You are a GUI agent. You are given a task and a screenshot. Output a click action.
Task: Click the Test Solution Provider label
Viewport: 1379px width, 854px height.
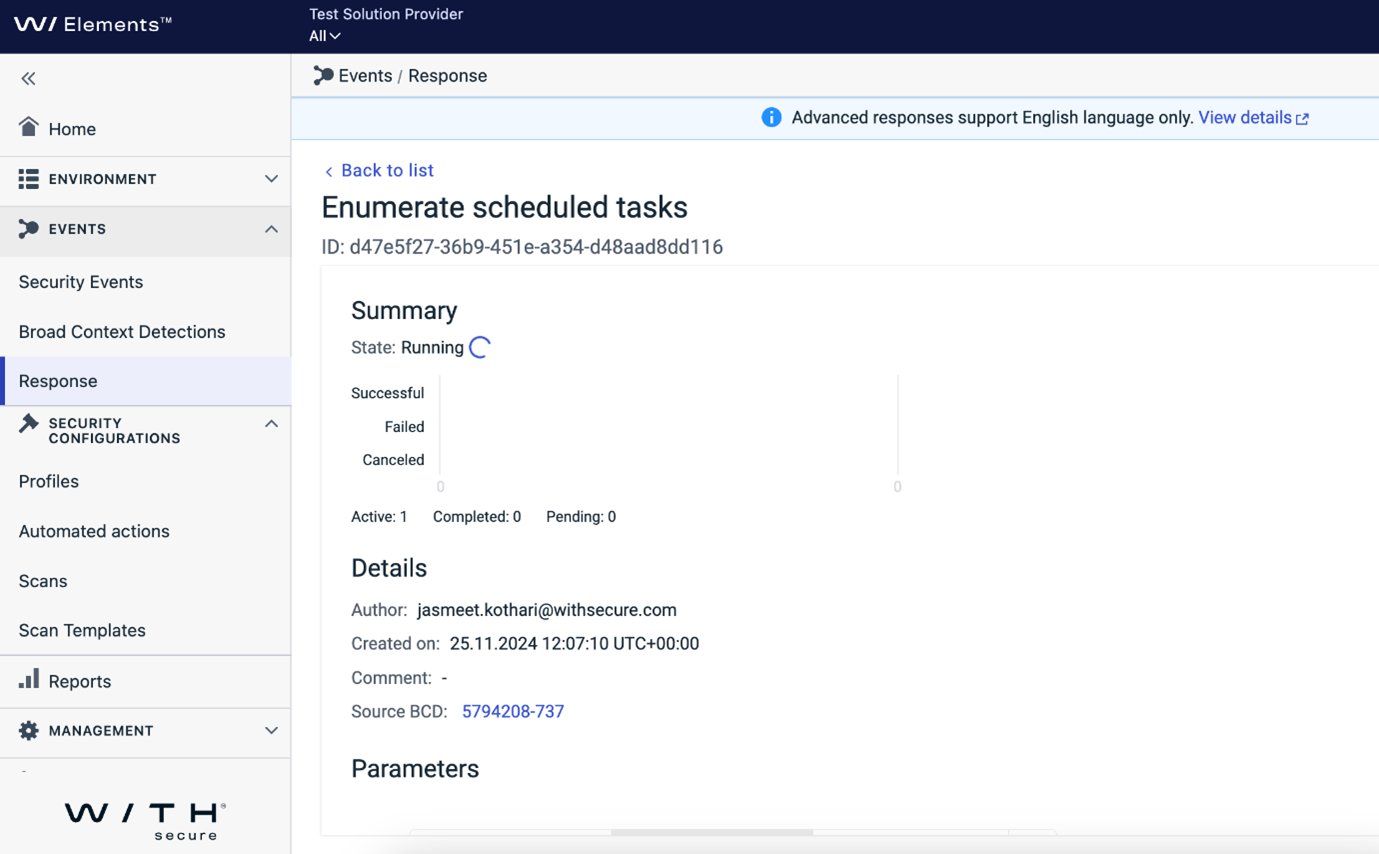tap(386, 14)
